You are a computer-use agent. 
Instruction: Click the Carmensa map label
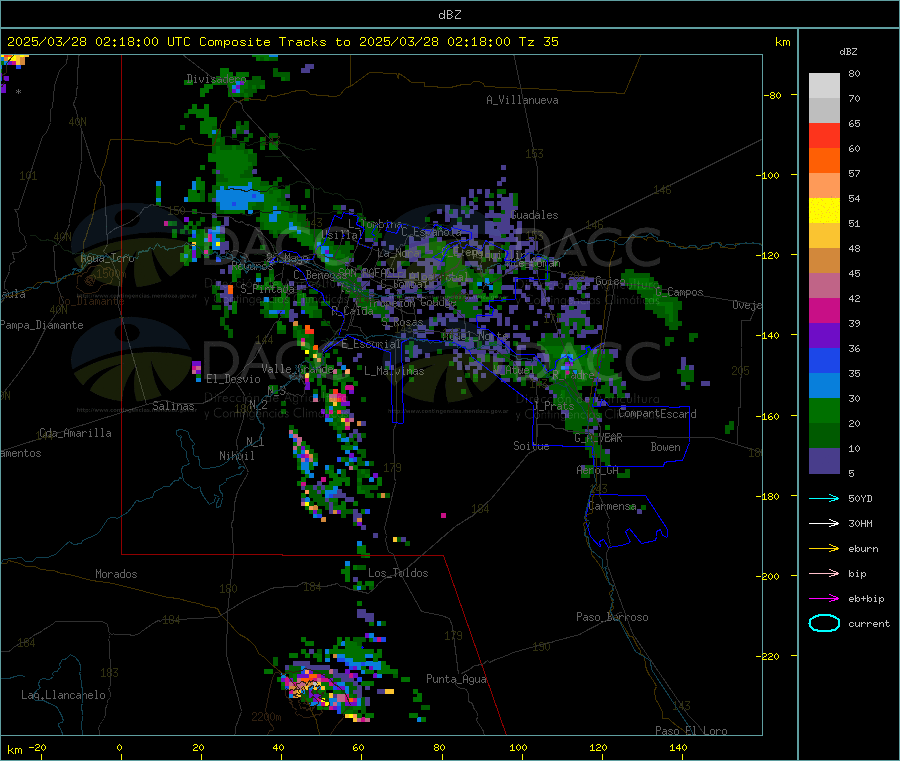[x=612, y=506]
